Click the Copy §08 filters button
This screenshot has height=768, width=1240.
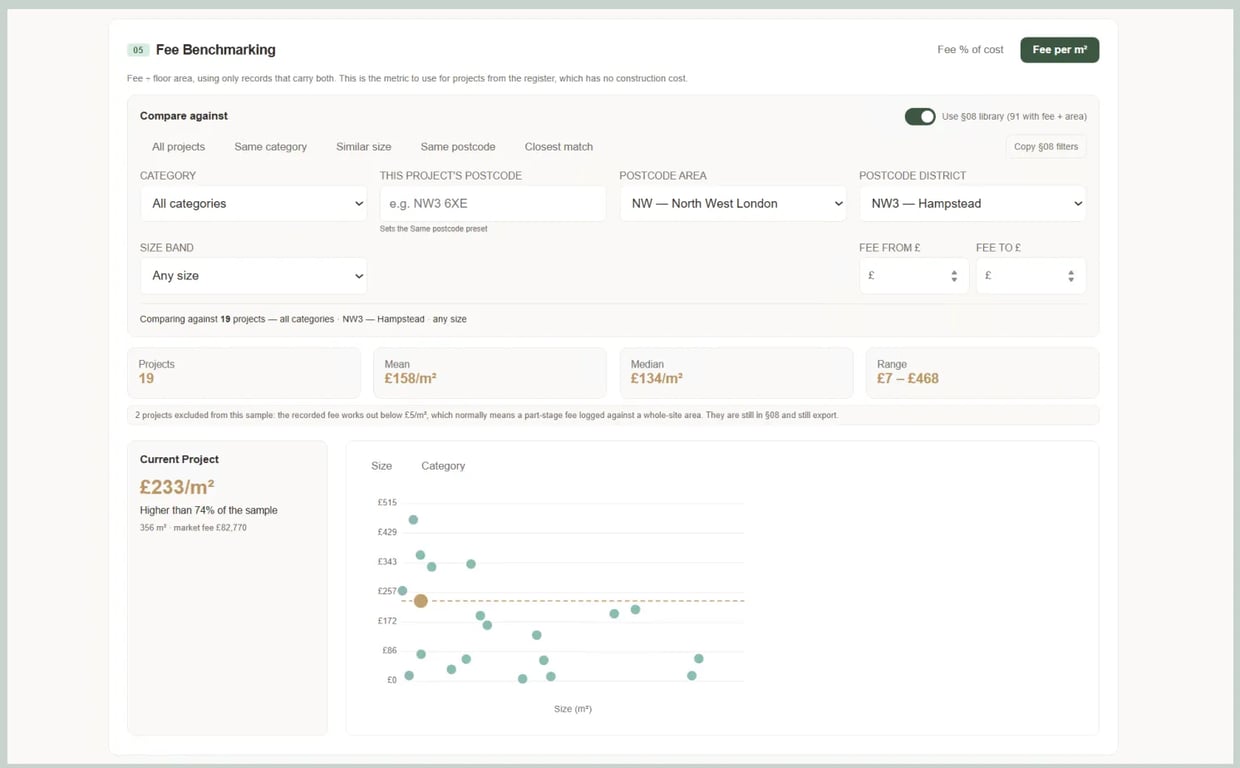tap(1045, 147)
